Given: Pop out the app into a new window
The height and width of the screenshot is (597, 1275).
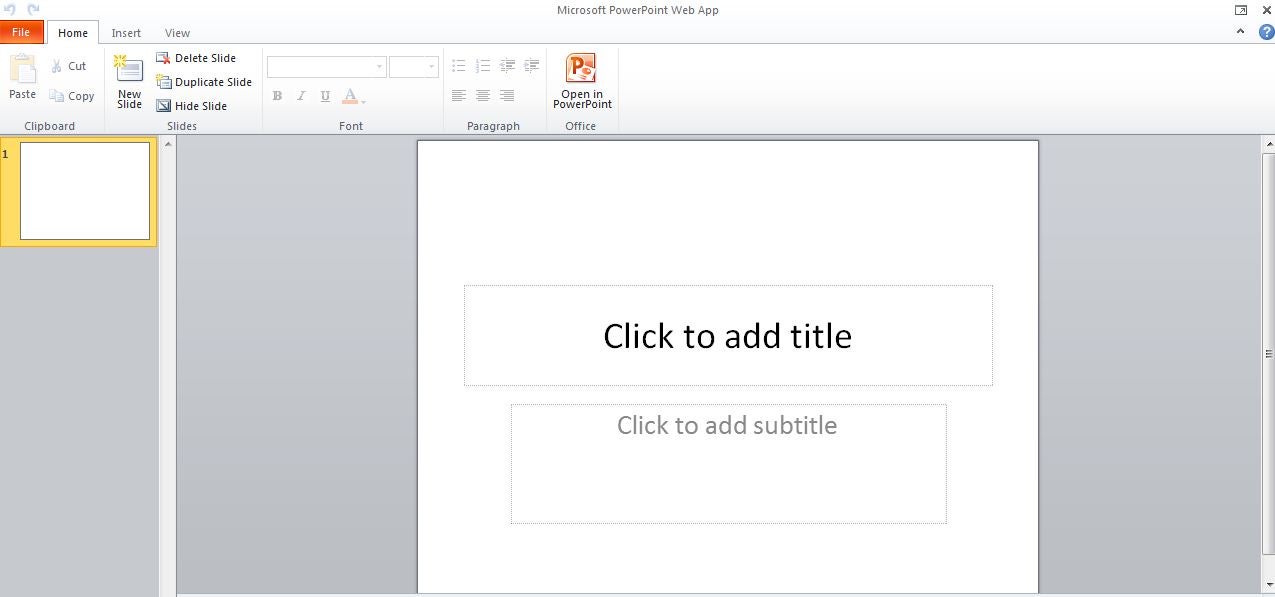Looking at the screenshot, I should 1241,10.
